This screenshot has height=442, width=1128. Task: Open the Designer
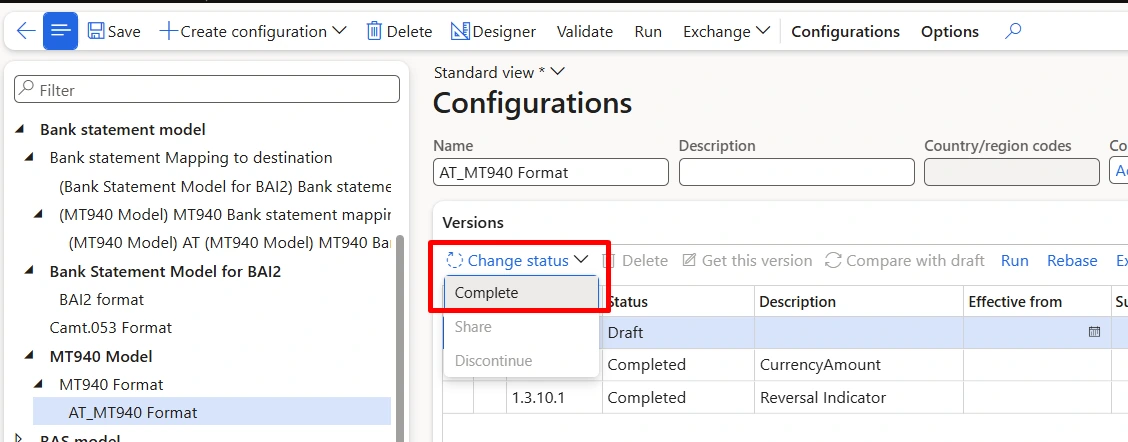tap(494, 32)
